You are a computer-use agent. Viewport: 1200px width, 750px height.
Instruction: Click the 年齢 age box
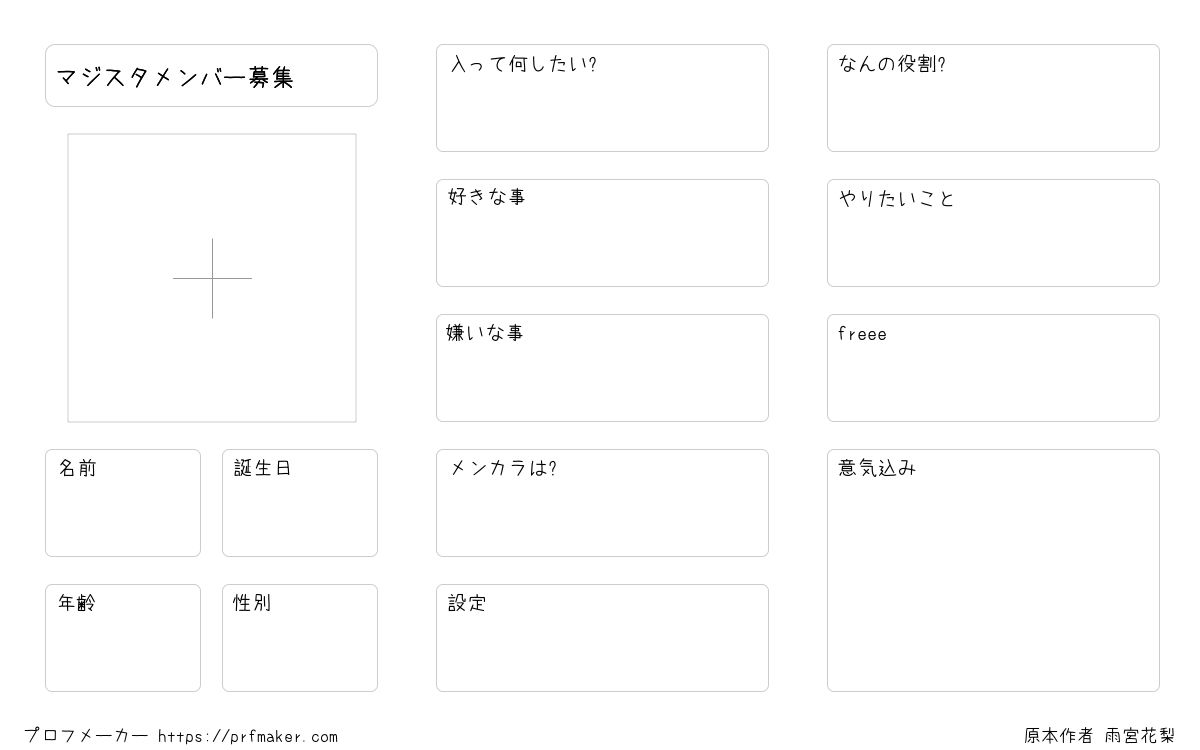click(x=123, y=638)
